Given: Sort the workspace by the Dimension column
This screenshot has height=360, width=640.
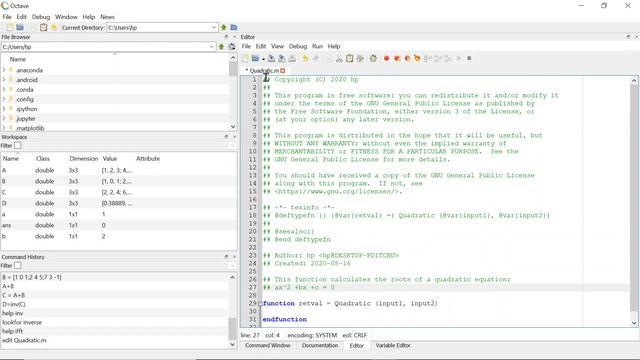Looking at the screenshot, I should pos(84,158).
